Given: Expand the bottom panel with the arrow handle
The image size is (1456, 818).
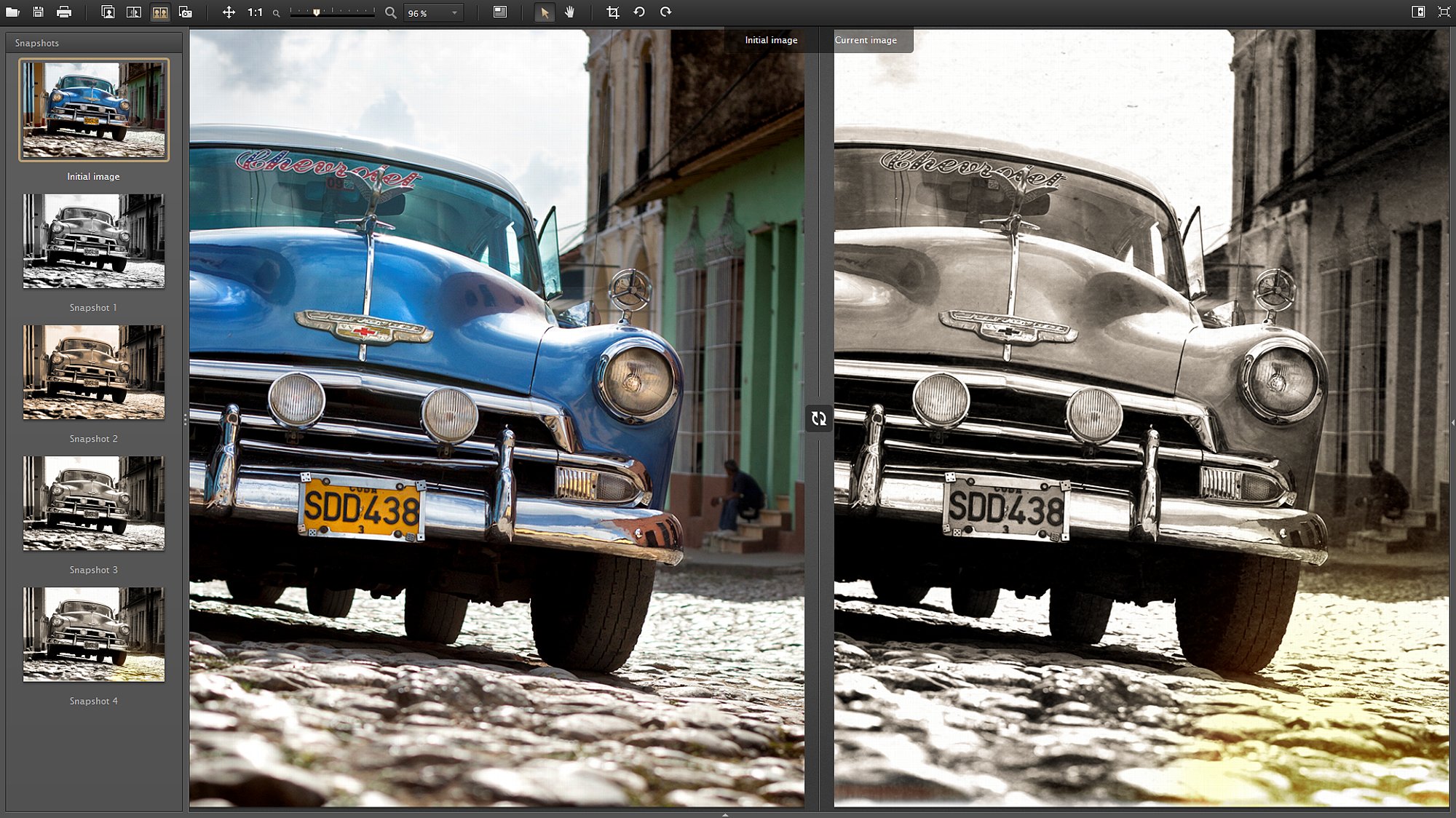Looking at the screenshot, I should (x=725, y=815).
